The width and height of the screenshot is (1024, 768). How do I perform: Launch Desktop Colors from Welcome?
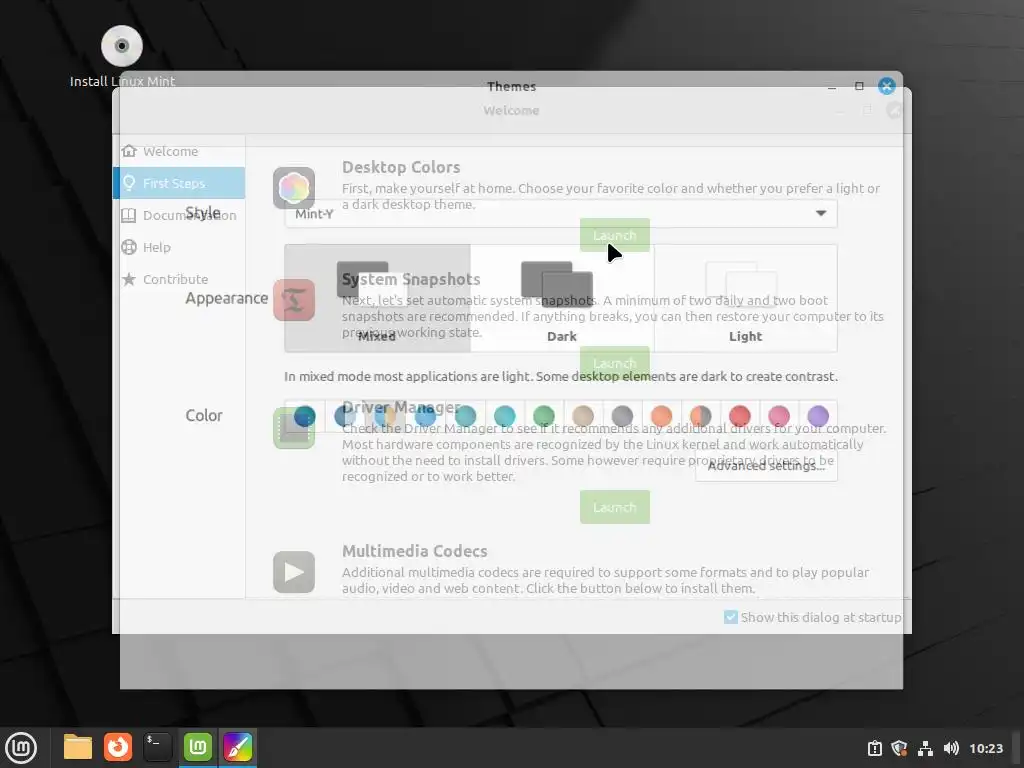615,235
